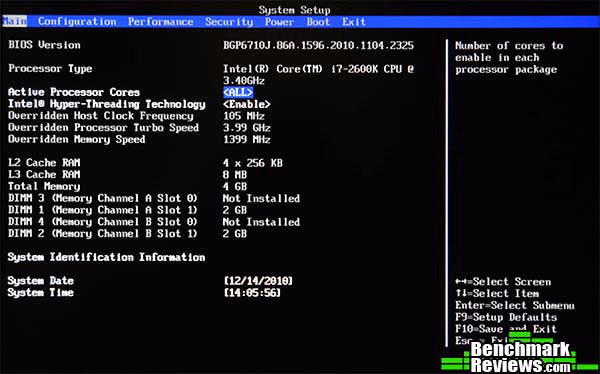Click the DIMM 4 Channel B Slot 0 row

point(154,222)
